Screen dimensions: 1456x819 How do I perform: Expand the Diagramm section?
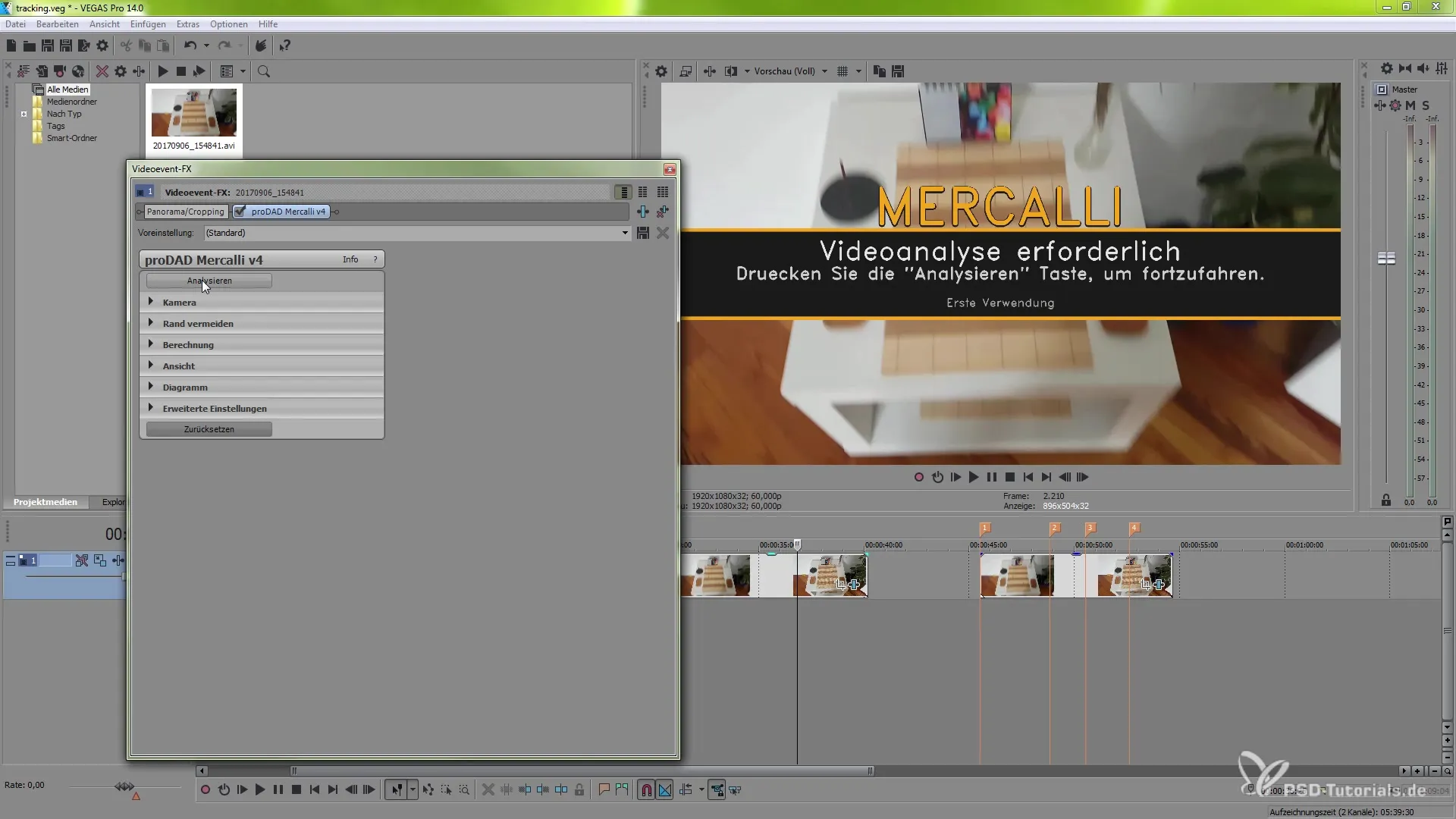point(262,387)
